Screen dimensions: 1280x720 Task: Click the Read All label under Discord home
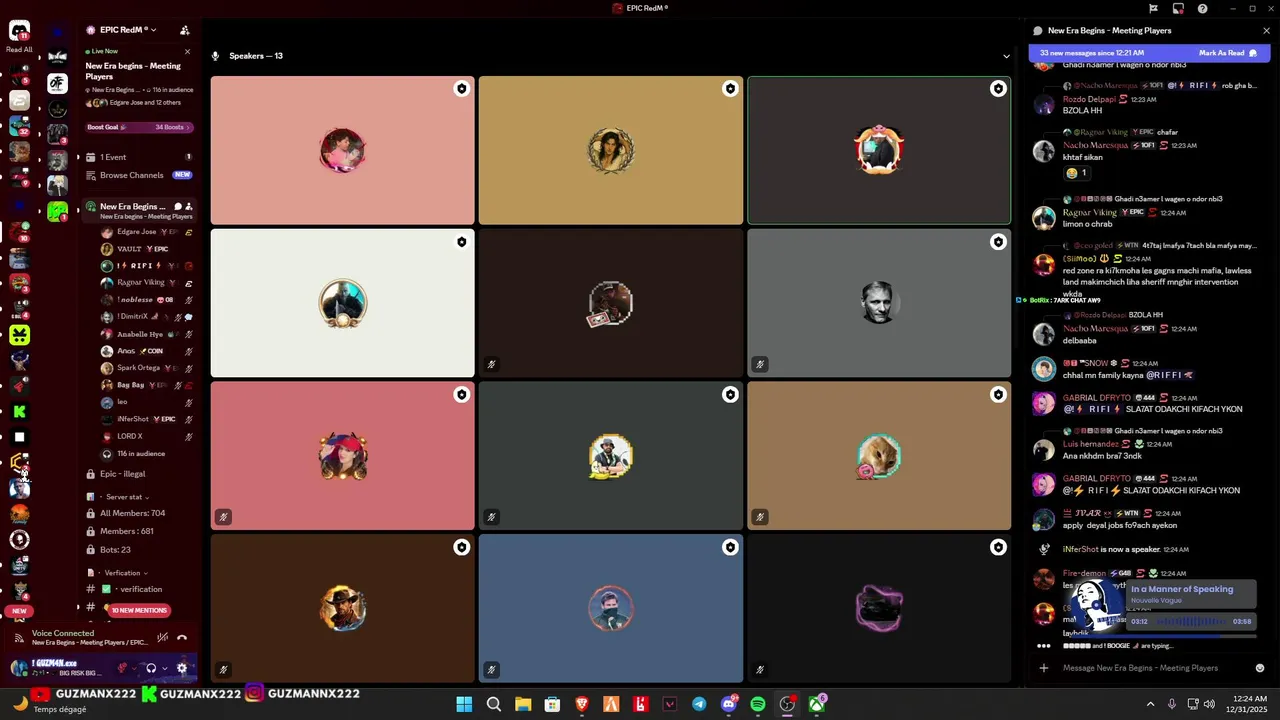(x=19, y=49)
